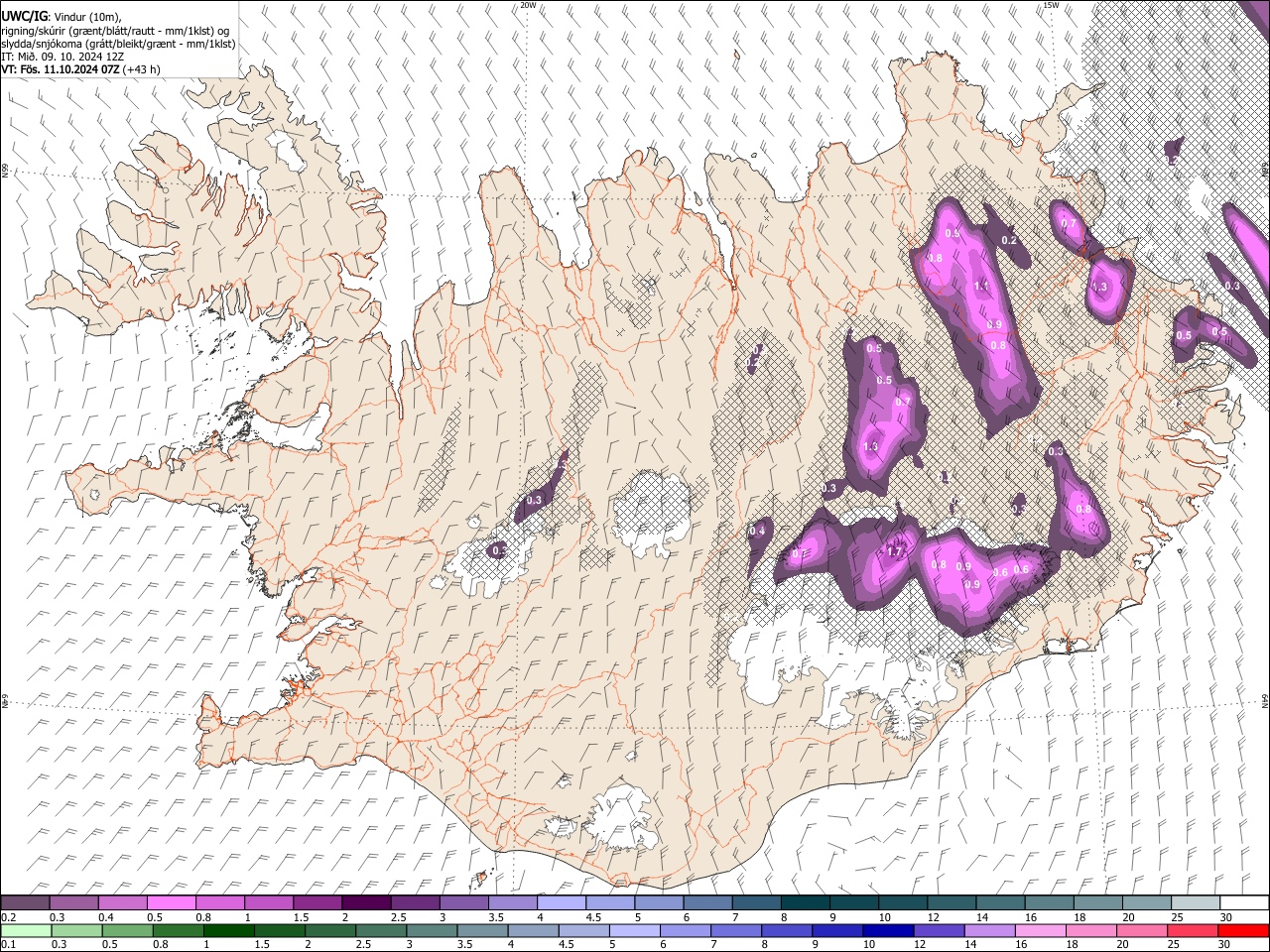1270x952 pixels.
Task: Click the "VT: Fös. 11.10.2024 07Z" valid time
Action: (x=63, y=69)
